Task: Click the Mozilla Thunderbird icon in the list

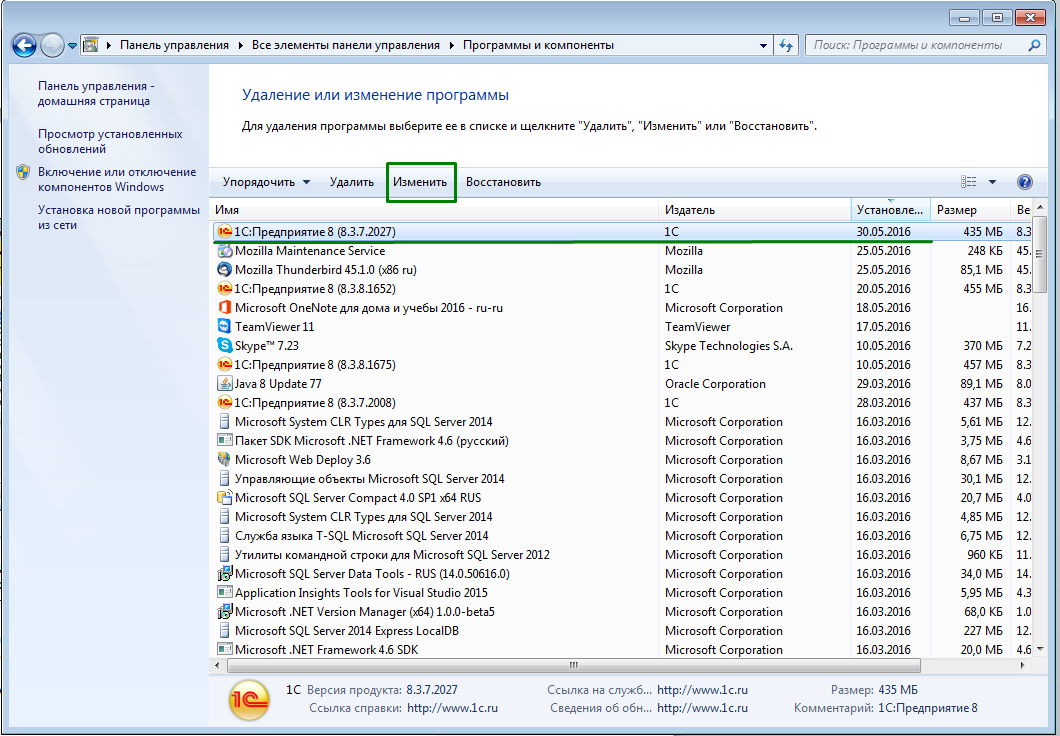Action: [x=224, y=270]
